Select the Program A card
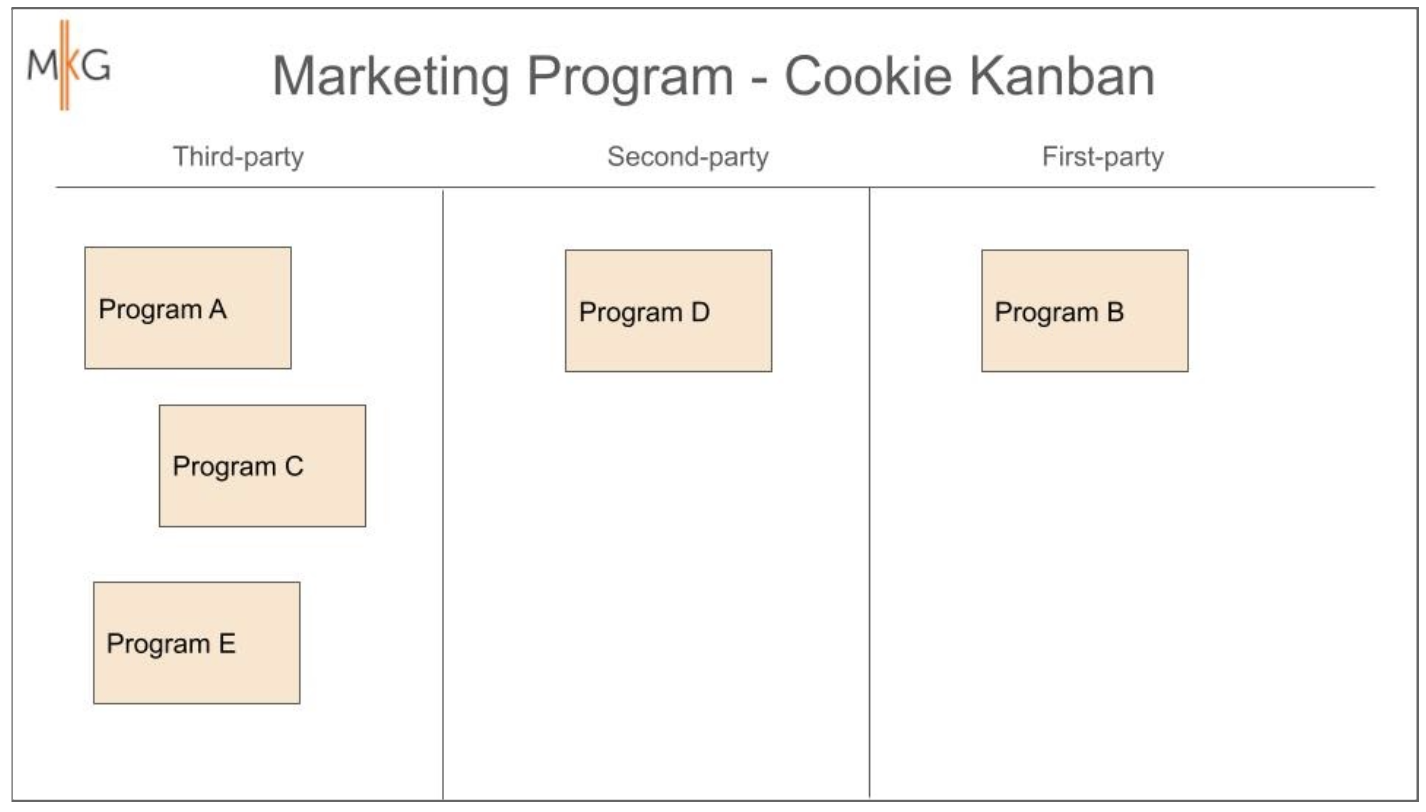 click(188, 308)
